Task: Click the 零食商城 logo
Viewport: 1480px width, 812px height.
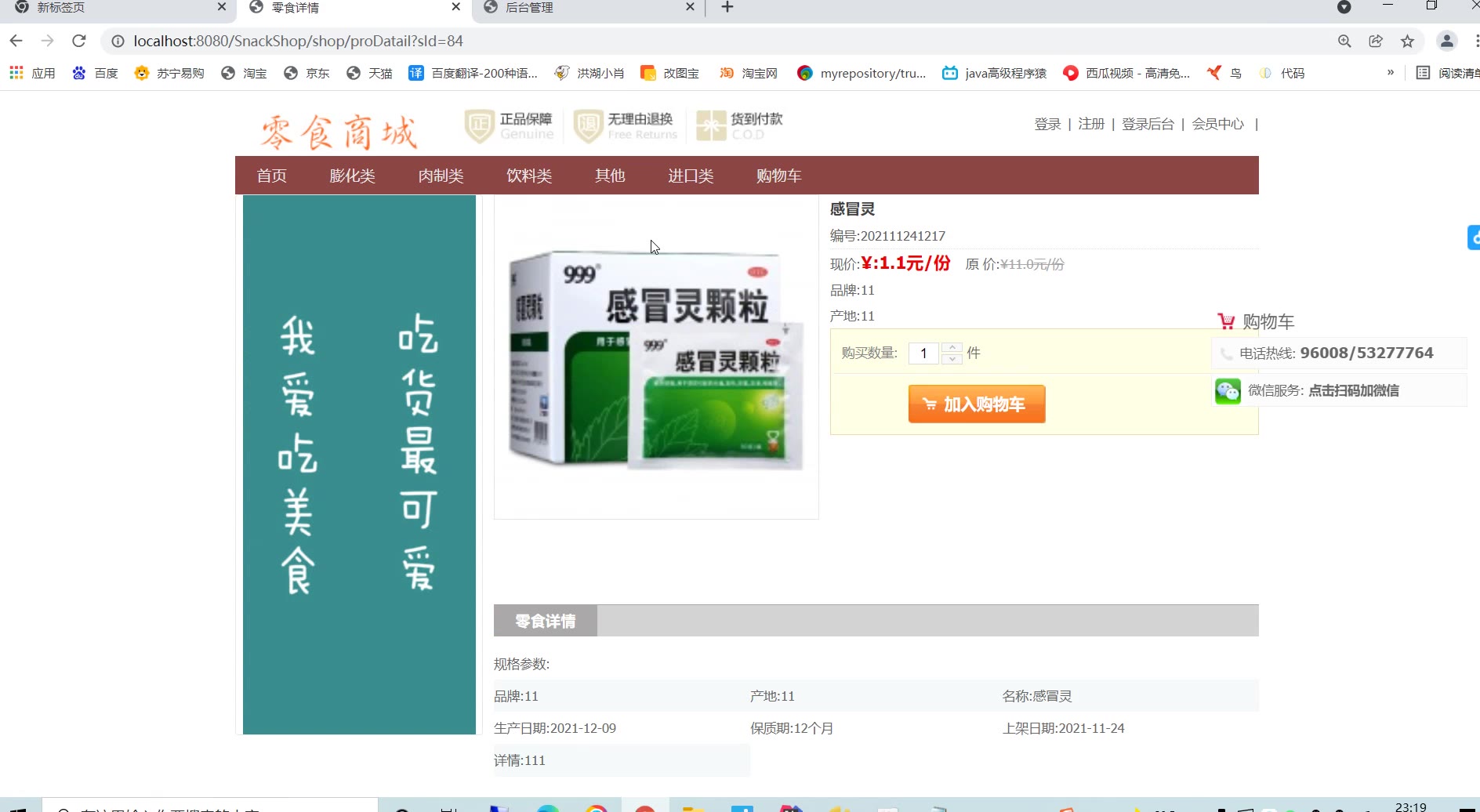Action: (339, 131)
